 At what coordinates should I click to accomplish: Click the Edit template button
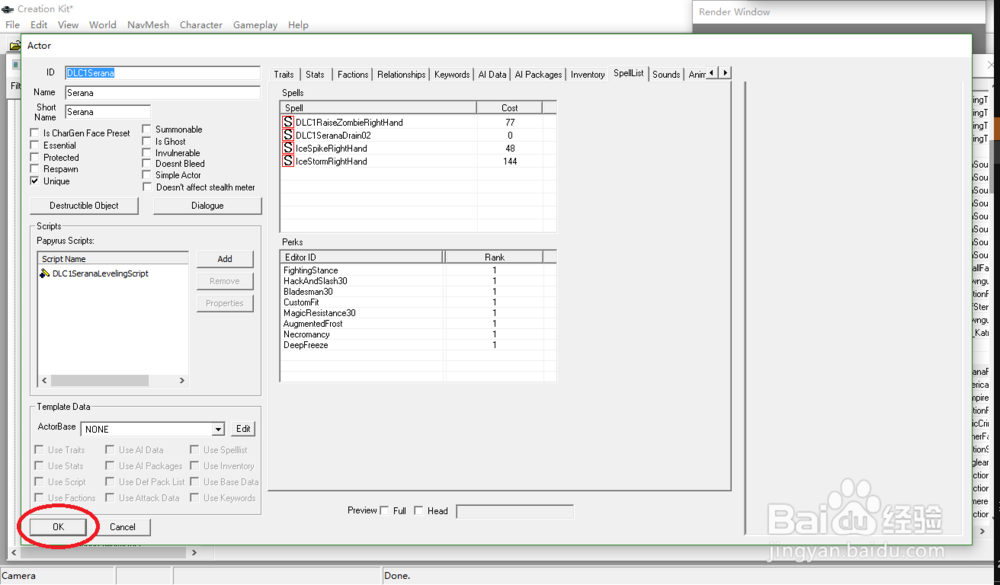coord(243,429)
